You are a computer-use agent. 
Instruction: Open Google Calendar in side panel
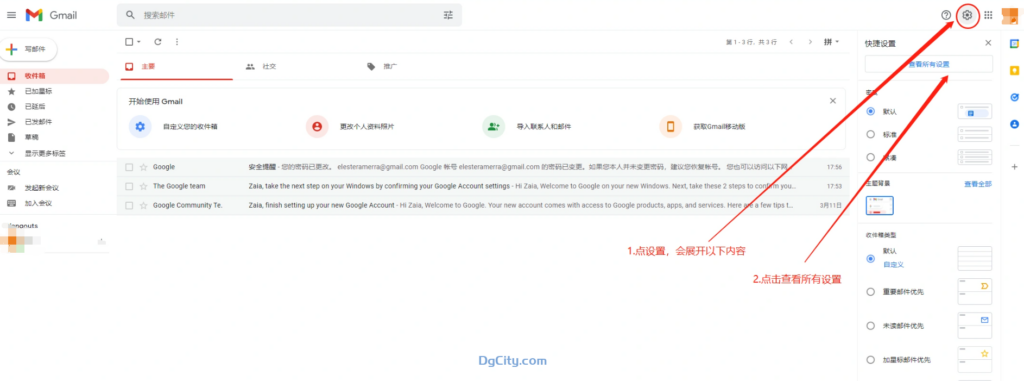tap(1014, 44)
